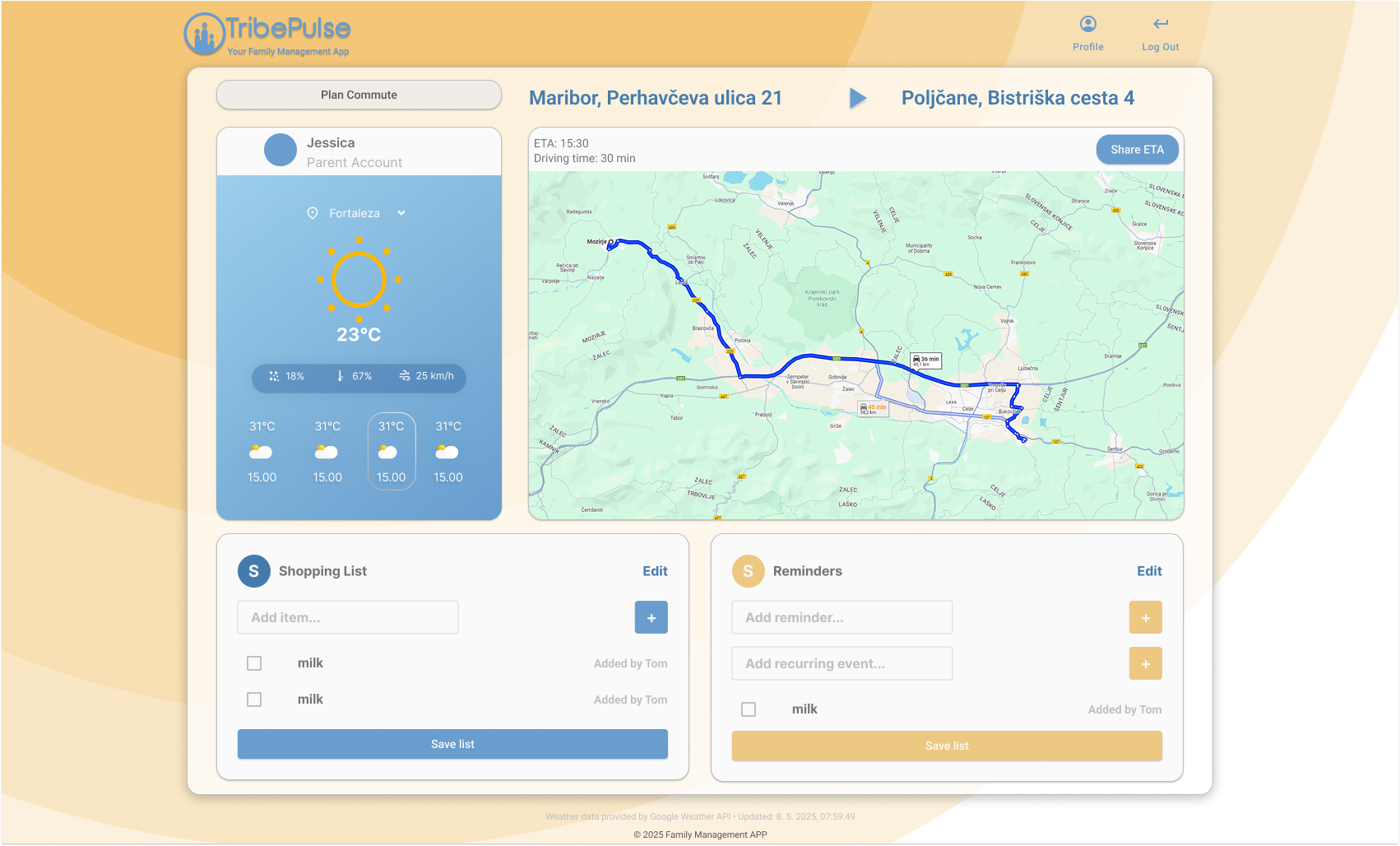Click the sun weather icon
This screenshot has height=846, width=1400.
point(359,280)
